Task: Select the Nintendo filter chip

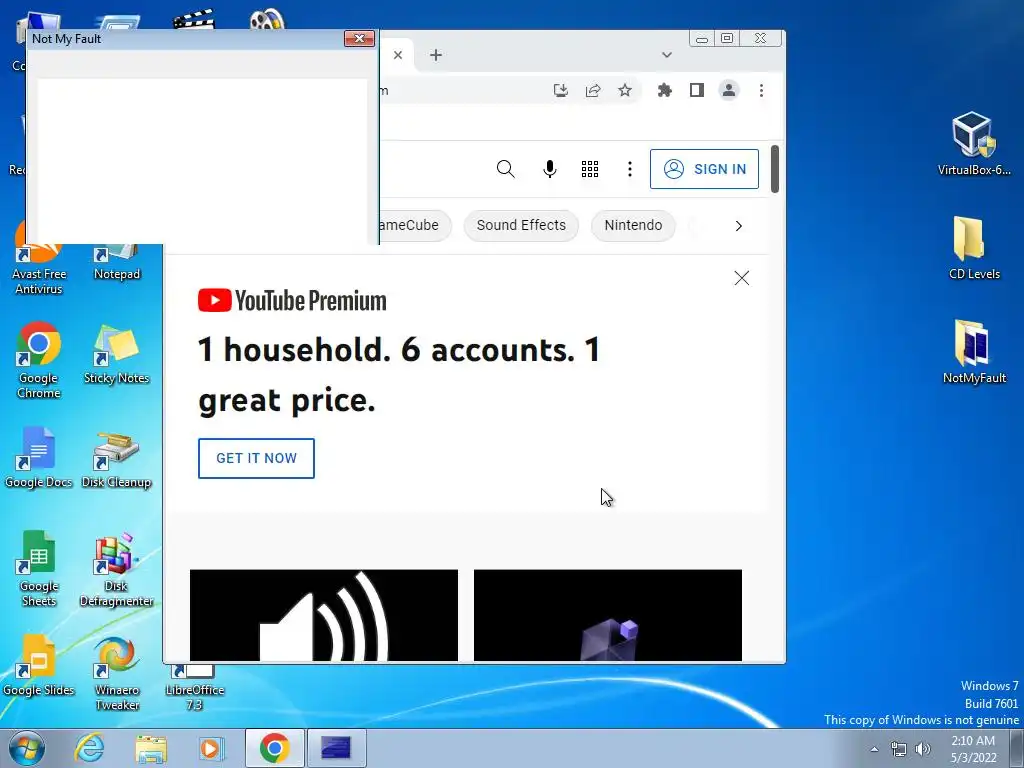Action: [633, 225]
